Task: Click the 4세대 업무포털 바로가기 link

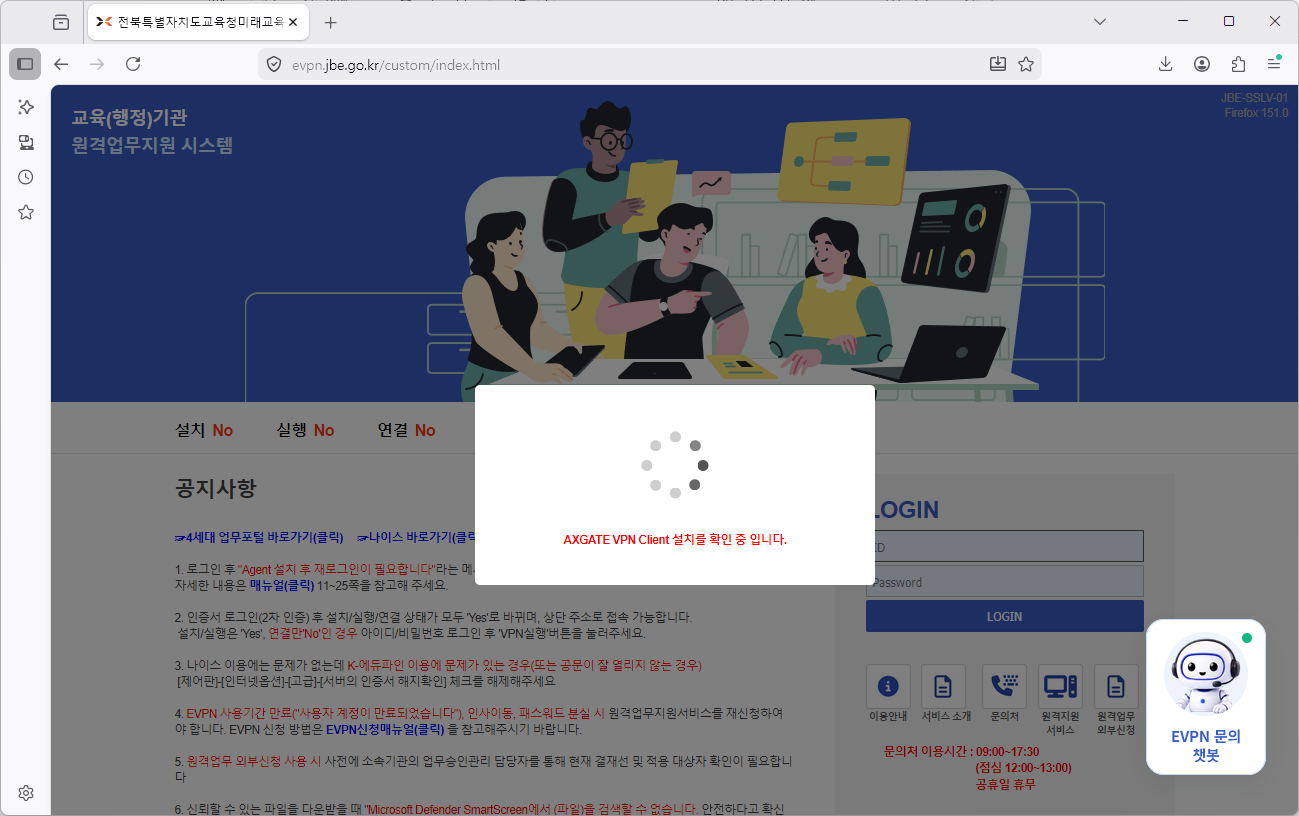Action: 260,537
